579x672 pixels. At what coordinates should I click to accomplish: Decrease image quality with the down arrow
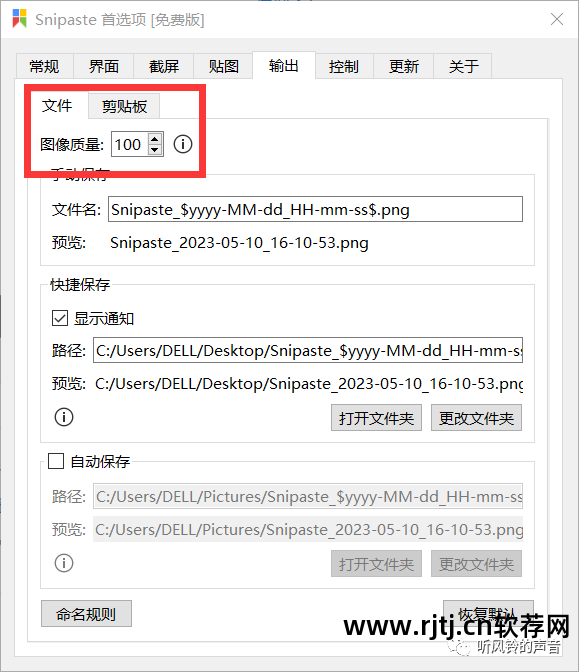coord(155,150)
